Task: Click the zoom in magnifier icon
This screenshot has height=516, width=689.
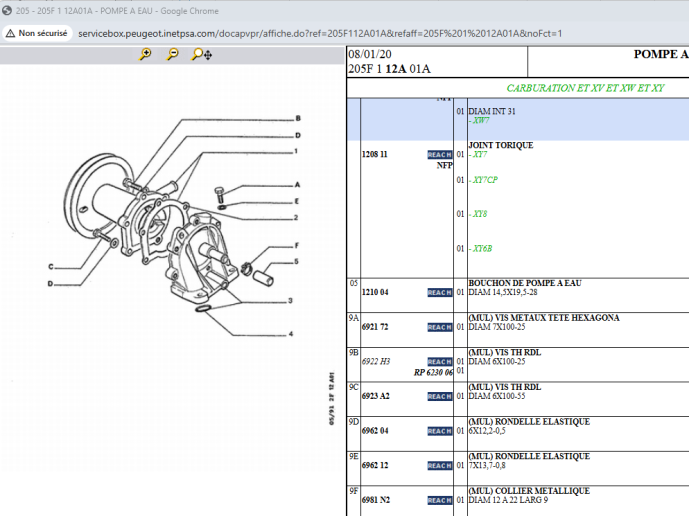Action: click(x=146, y=55)
